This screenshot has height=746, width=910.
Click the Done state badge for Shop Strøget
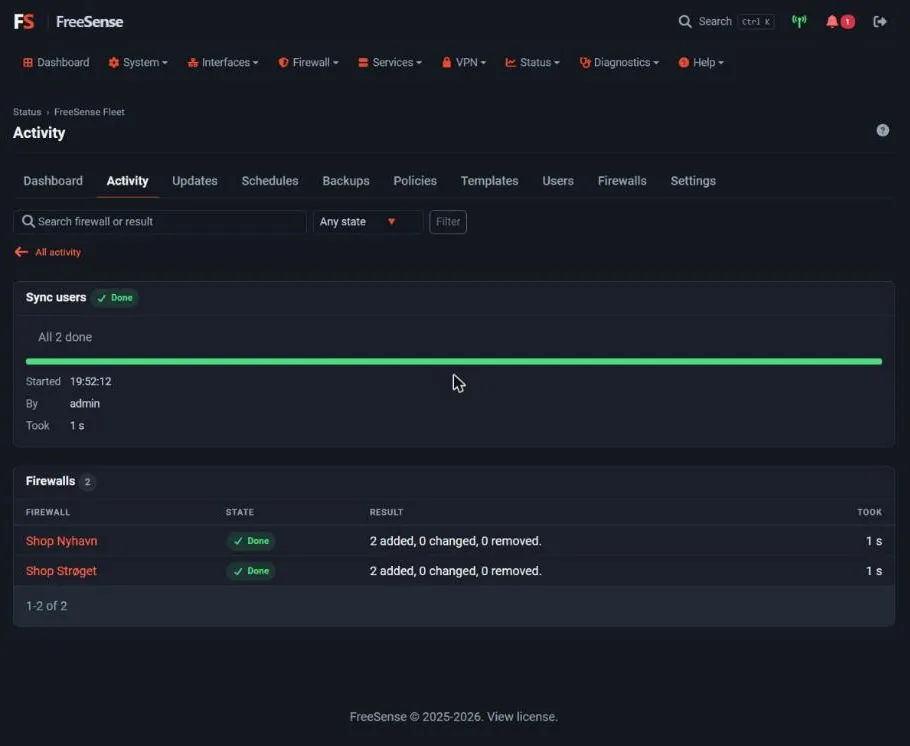click(251, 571)
